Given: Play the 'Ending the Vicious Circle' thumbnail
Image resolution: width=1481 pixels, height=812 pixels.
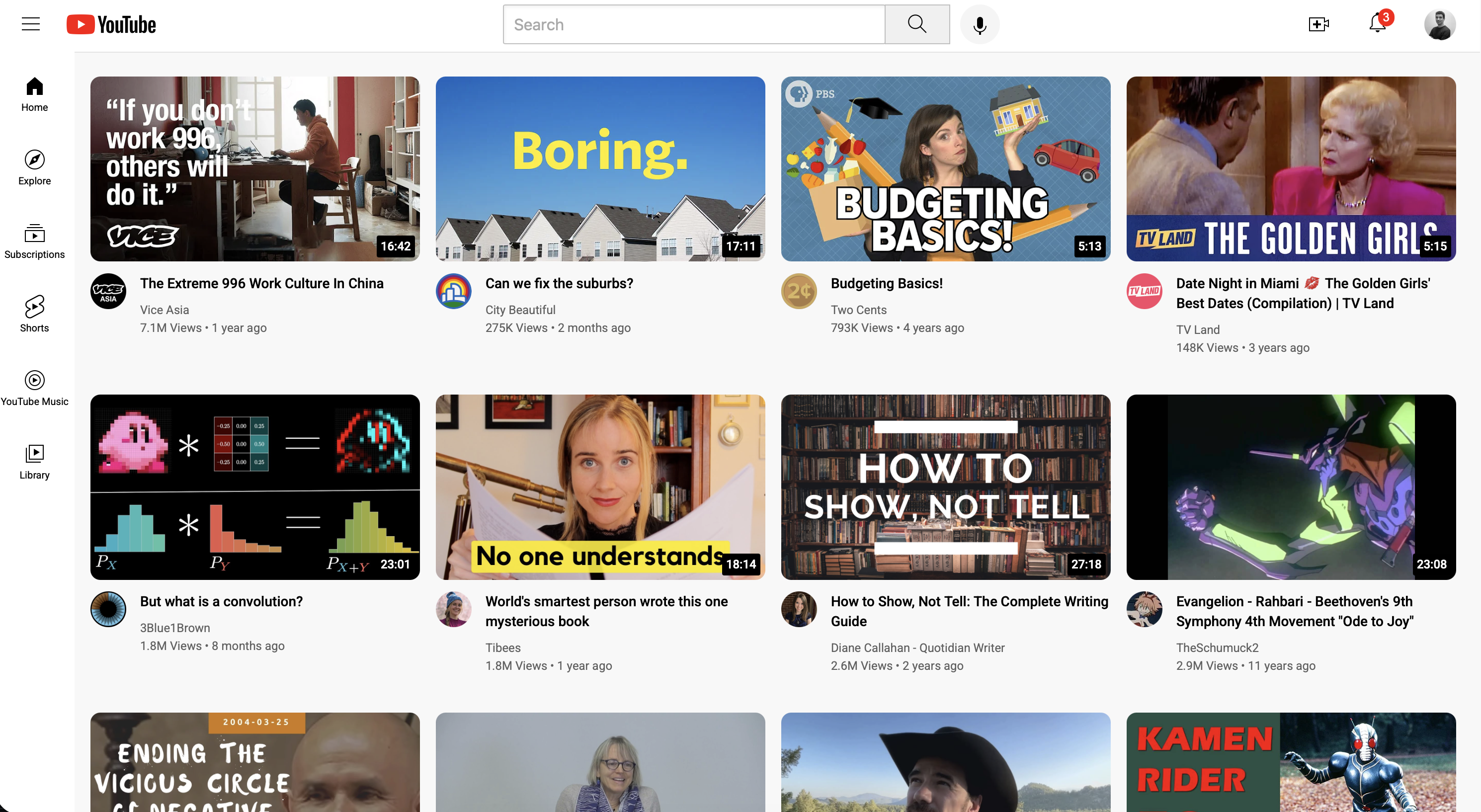Looking at the screenshot, I should [x=254, y=762].
